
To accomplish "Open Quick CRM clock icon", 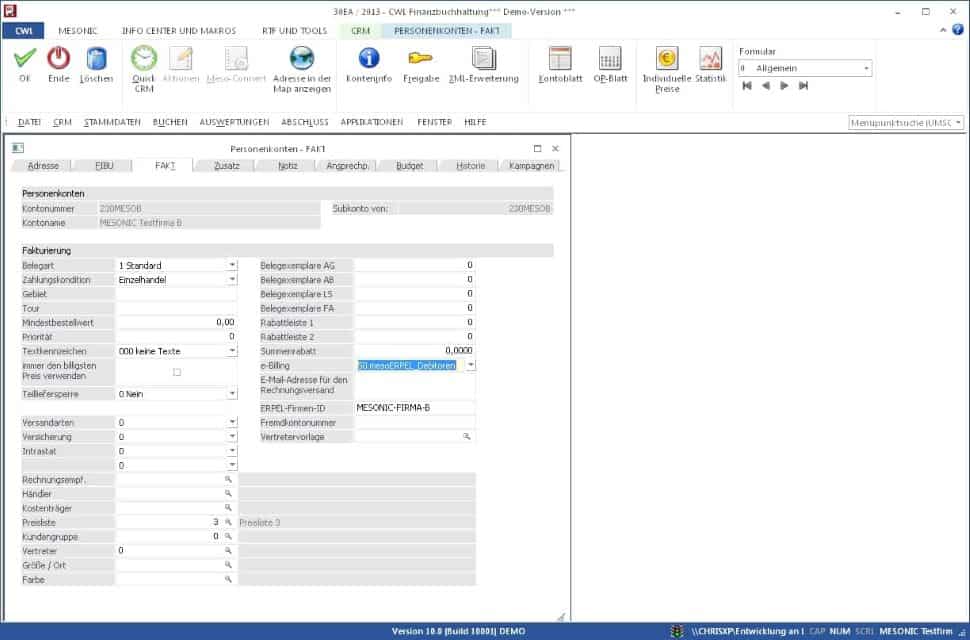I will tap(144, 59).
